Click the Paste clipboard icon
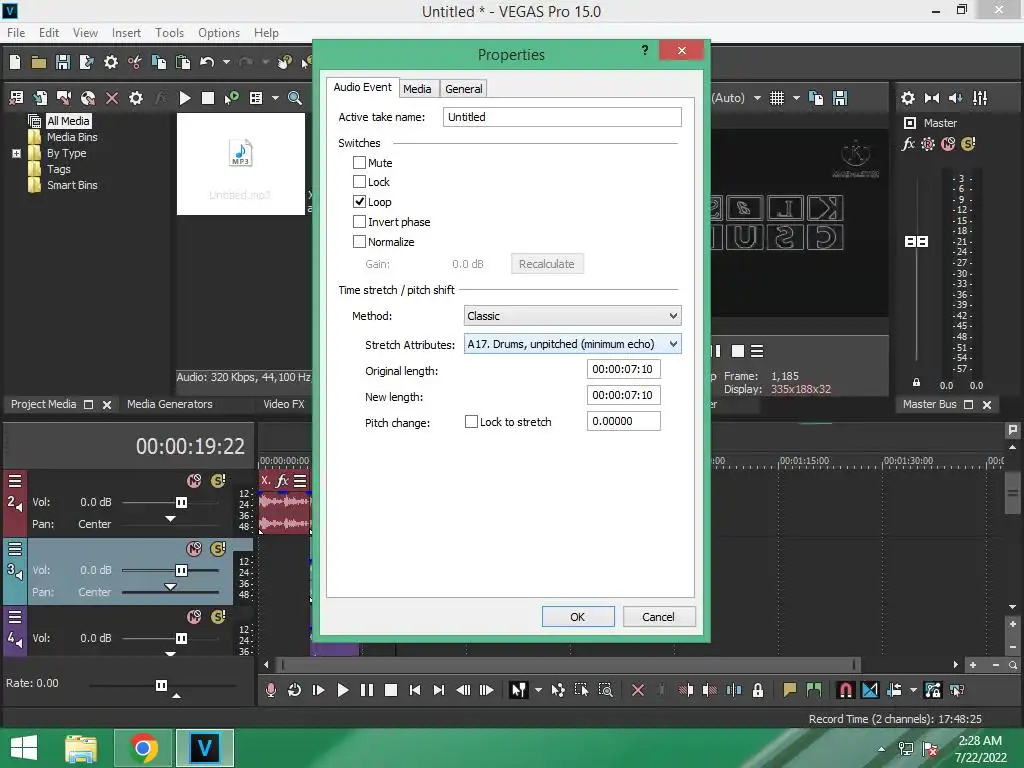Image resolution: width=1024 pixels, height=768 pixels. click(x=183, y=62)
